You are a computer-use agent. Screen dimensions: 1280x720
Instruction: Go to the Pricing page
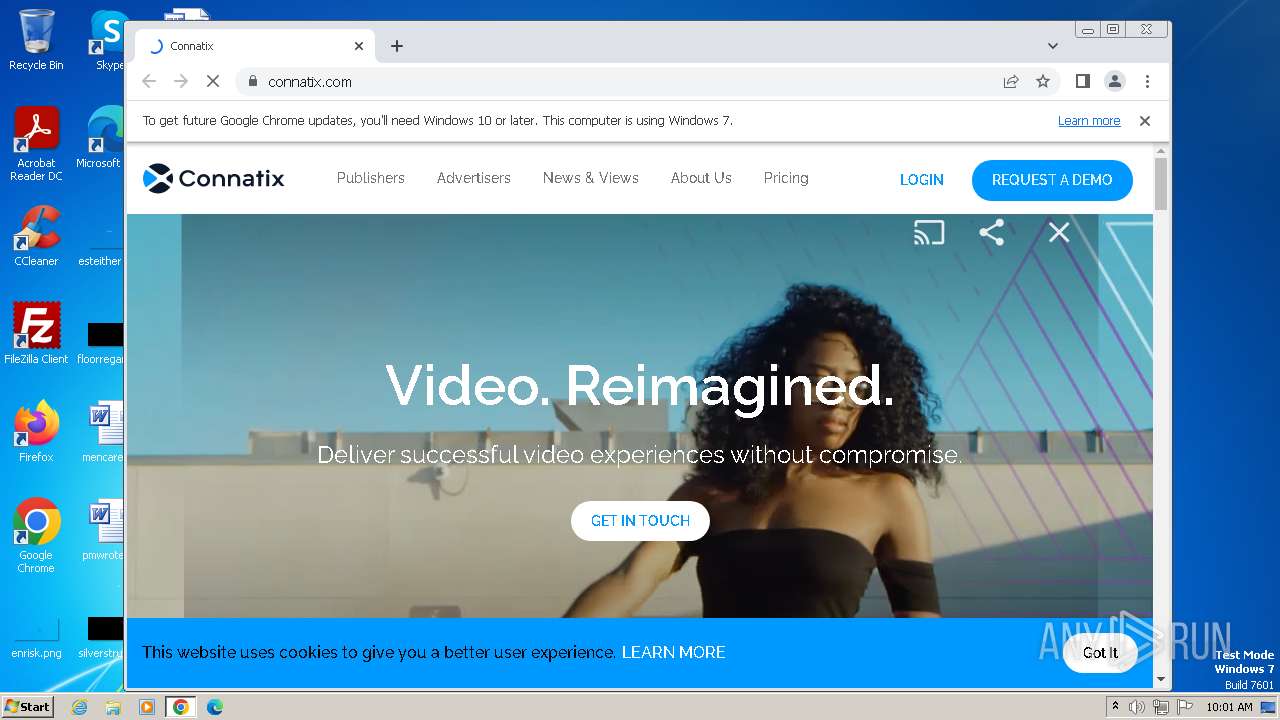[x=786, y=178]
